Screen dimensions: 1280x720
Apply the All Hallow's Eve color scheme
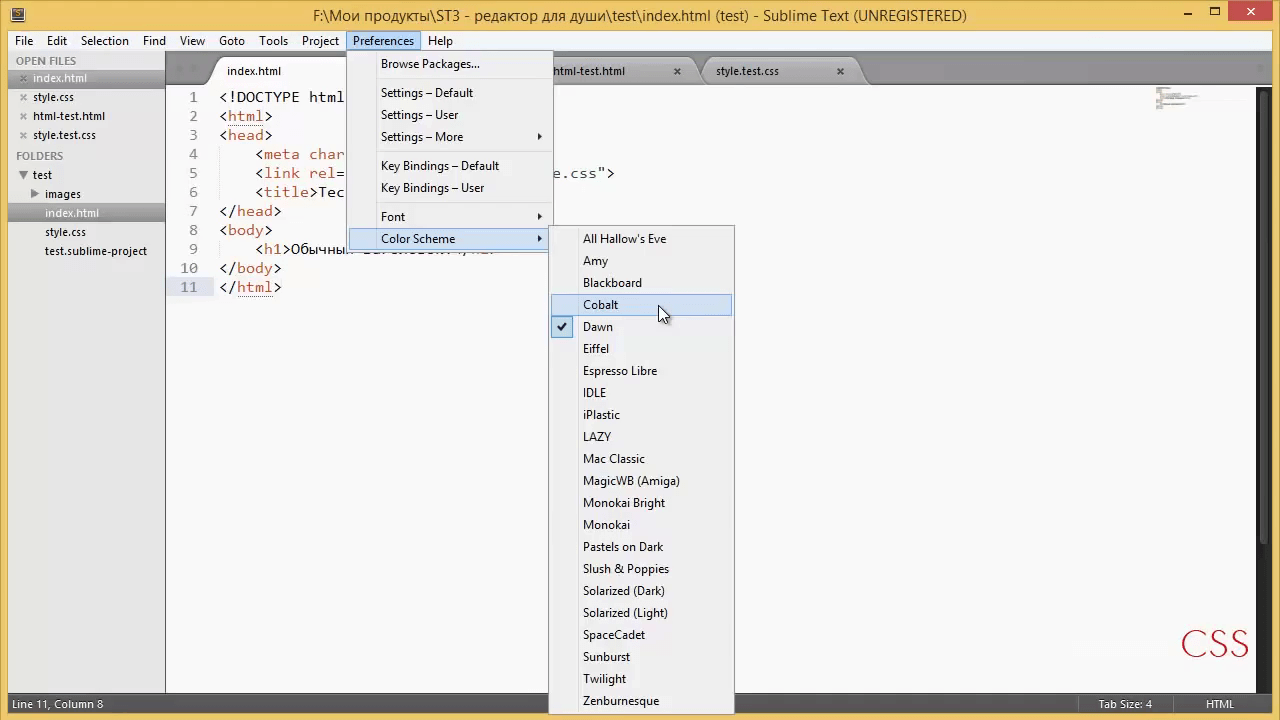pyautogui.click(x=642, y=239)
